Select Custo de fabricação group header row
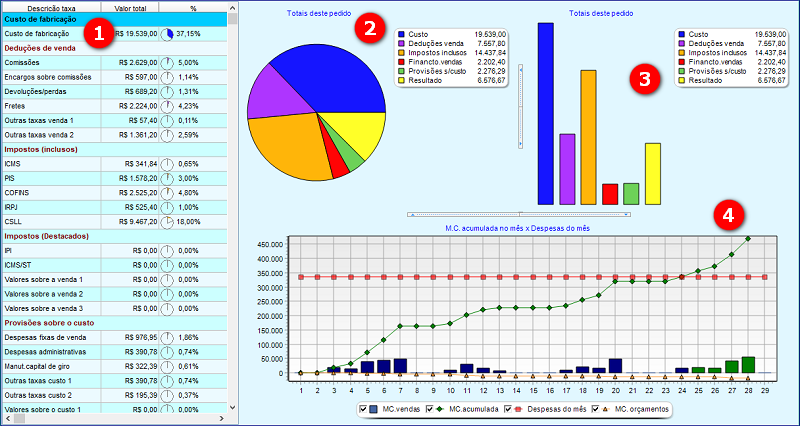Screen dimensions: 800x426 114,19
